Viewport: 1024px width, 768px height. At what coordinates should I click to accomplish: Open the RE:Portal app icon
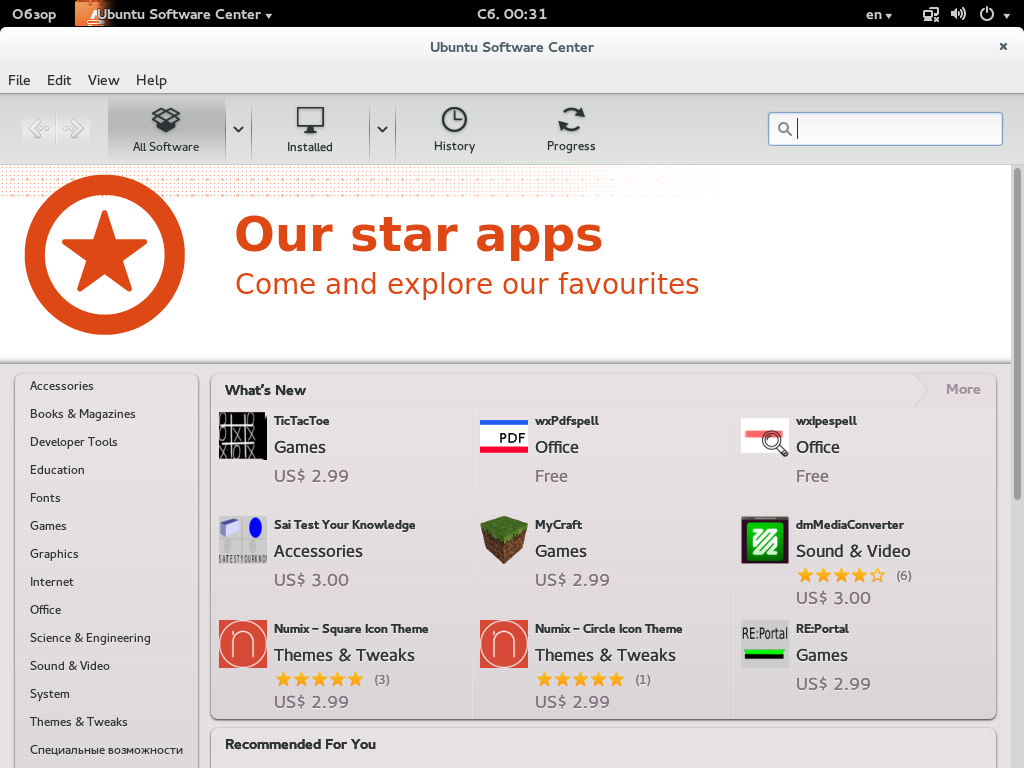tap(765, 644)
